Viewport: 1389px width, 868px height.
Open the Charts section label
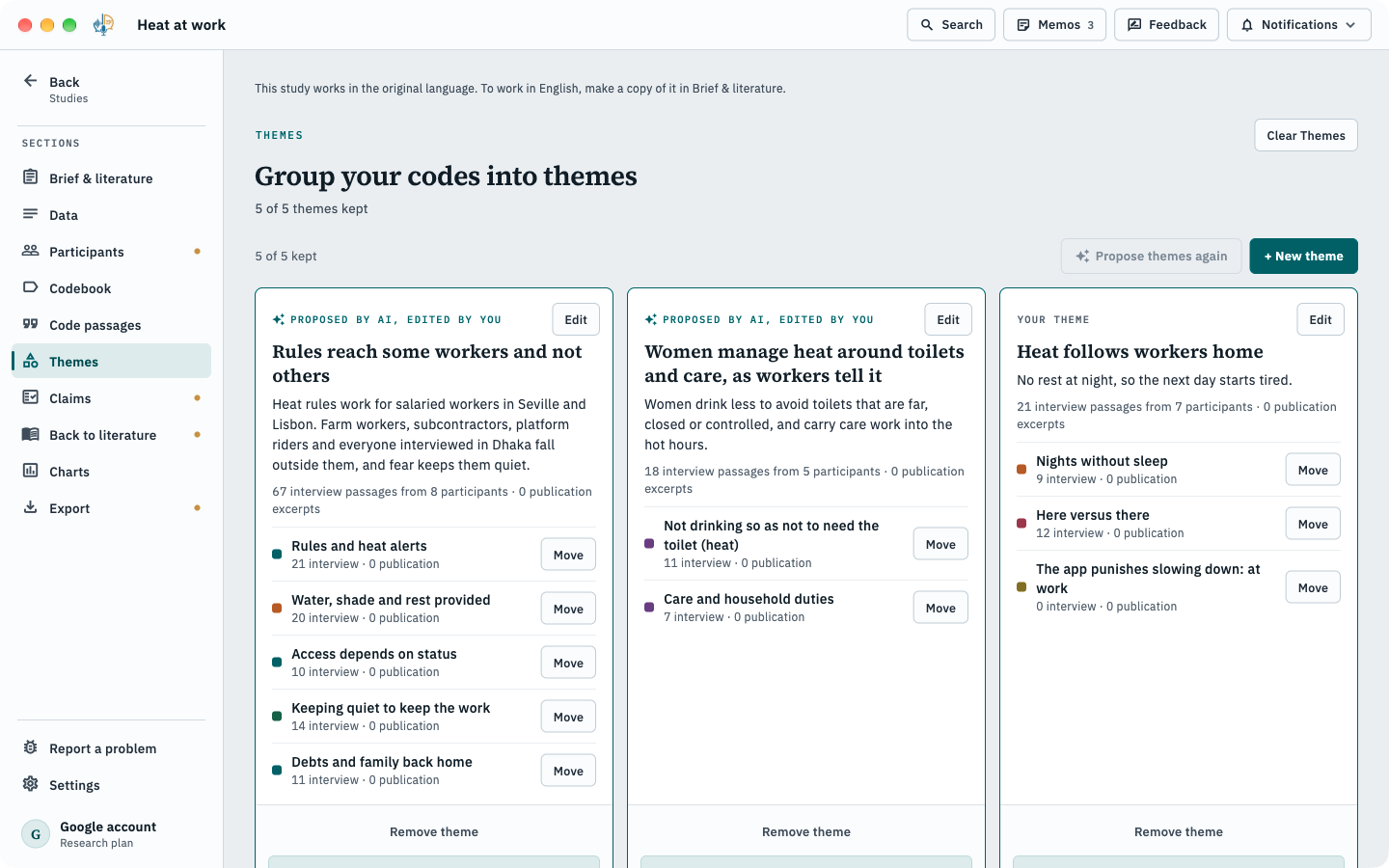pos(69,472)
